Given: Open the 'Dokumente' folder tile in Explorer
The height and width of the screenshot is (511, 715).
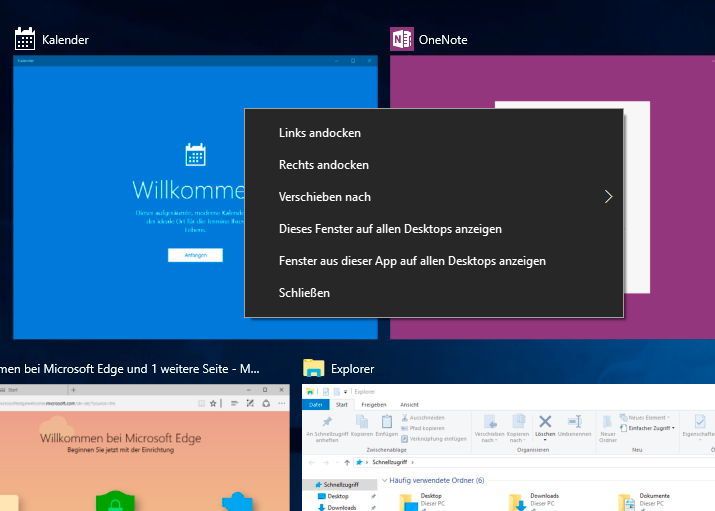Looking at the screenshot, I should tap(643, 501).
